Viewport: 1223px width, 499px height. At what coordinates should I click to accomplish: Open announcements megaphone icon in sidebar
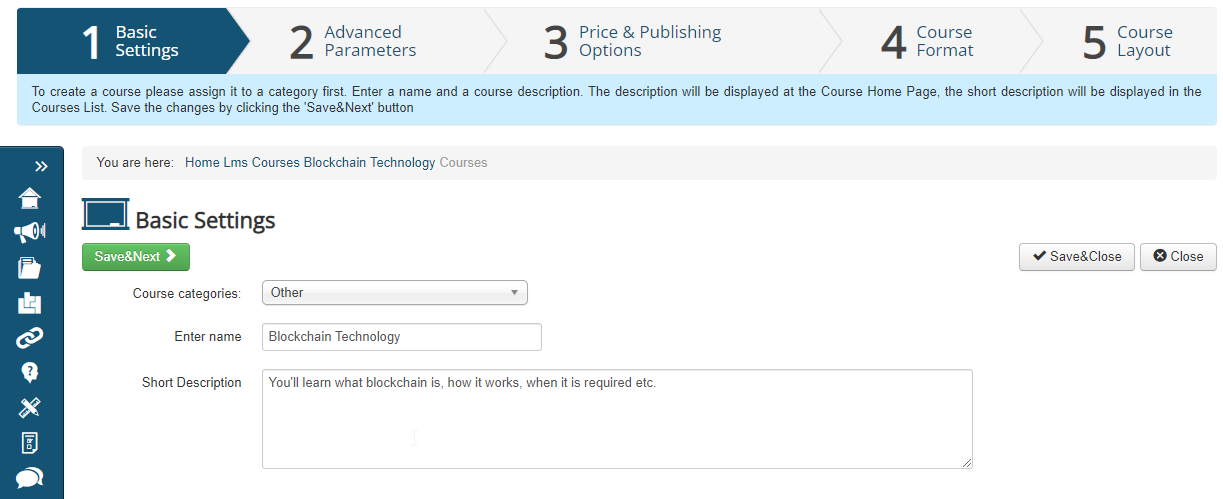[30, 233]
